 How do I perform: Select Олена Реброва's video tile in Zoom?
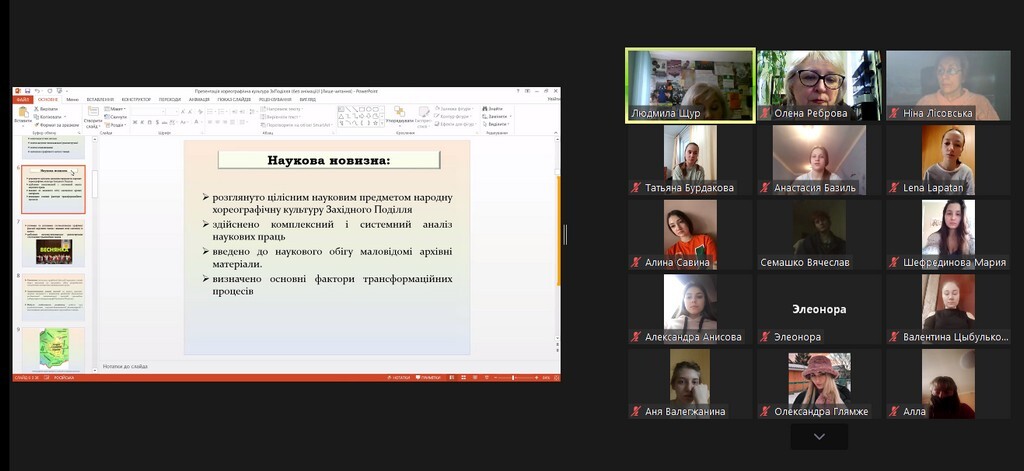819,85
